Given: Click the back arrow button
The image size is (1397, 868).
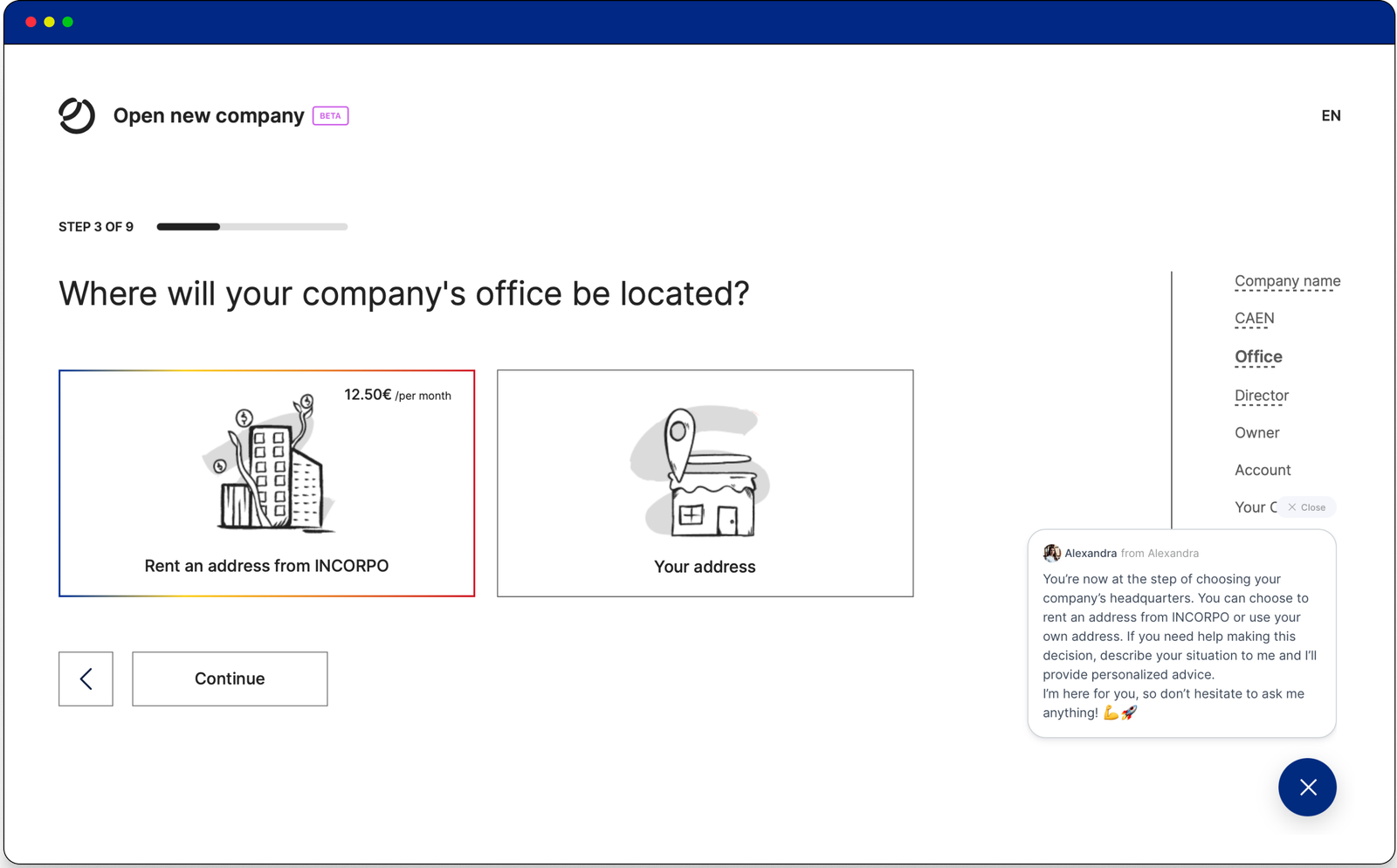Looking at the screenshot, I should tap(86, 679).
